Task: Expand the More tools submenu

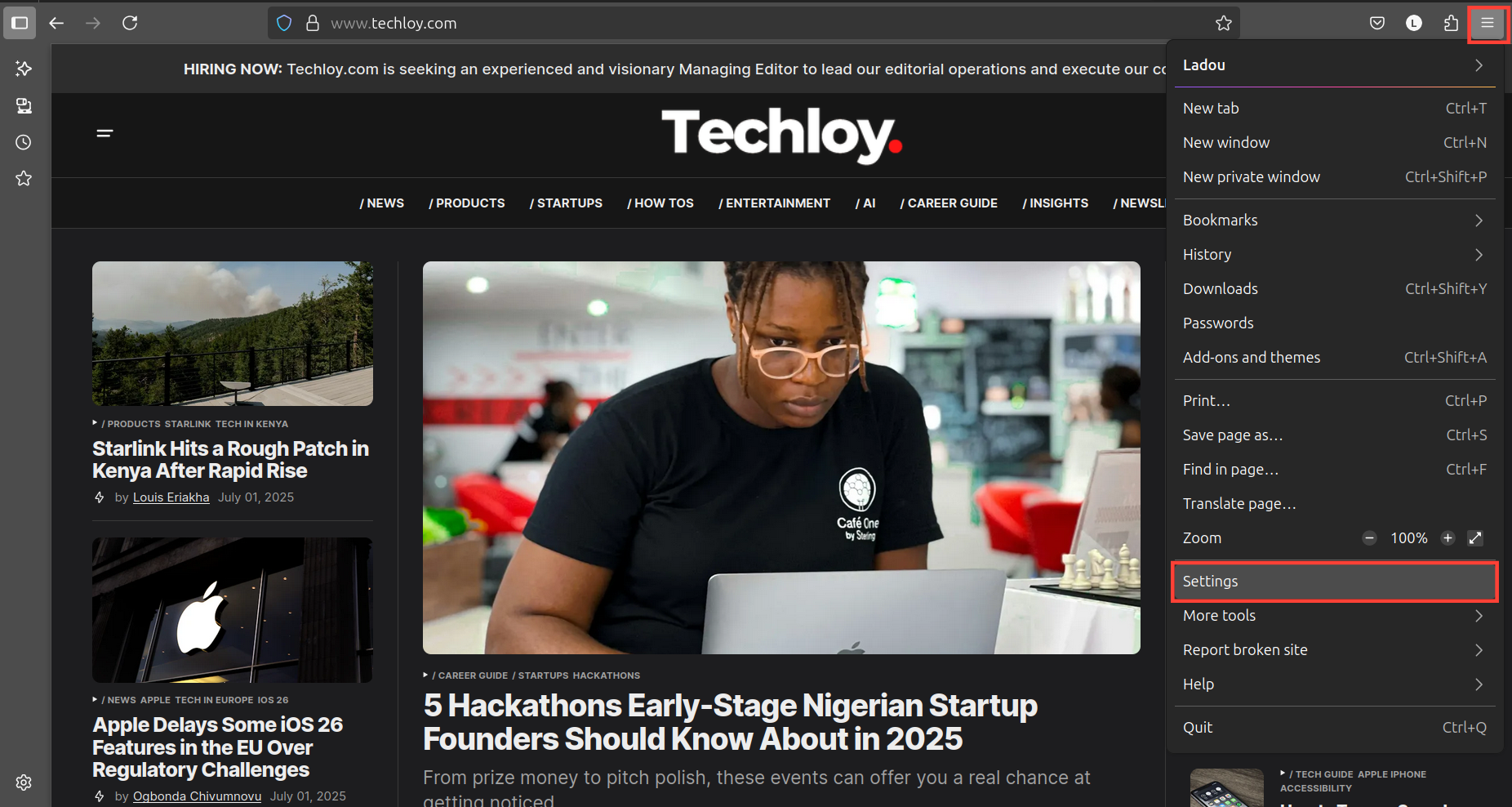Action: click(1335, 615)
